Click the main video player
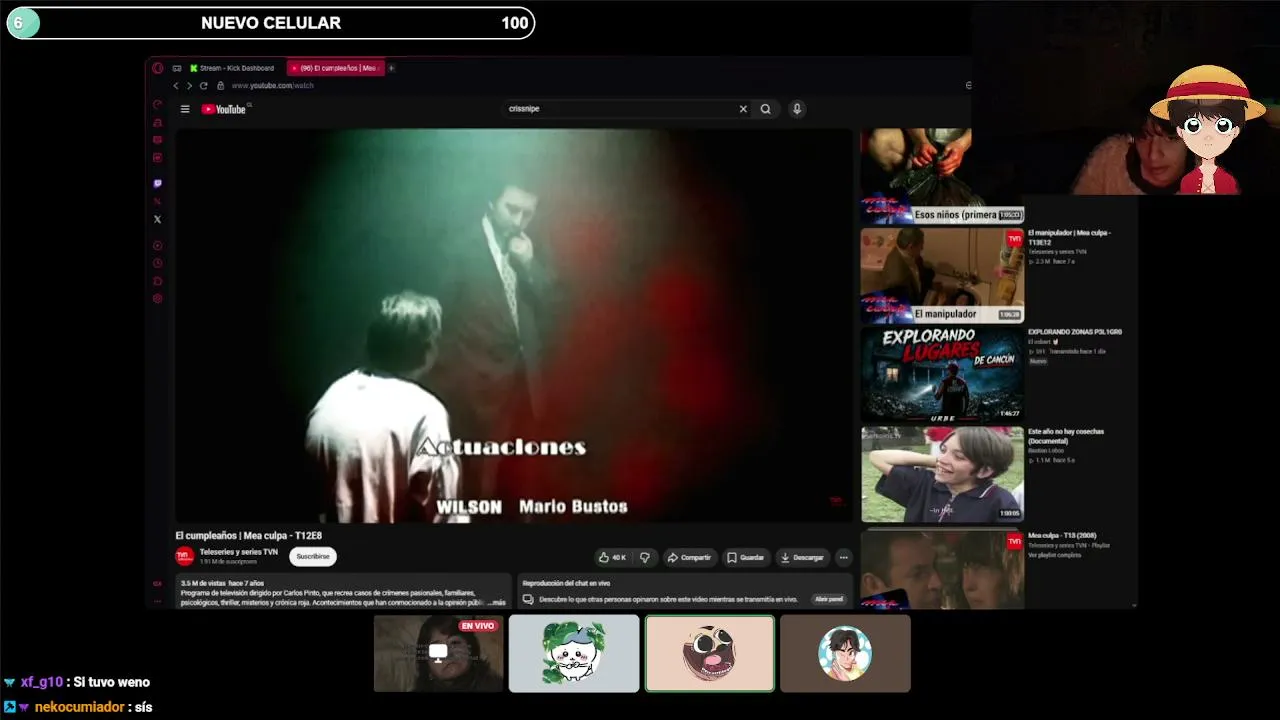Viewport: 1280px width, 720px height. coord(514,325)
